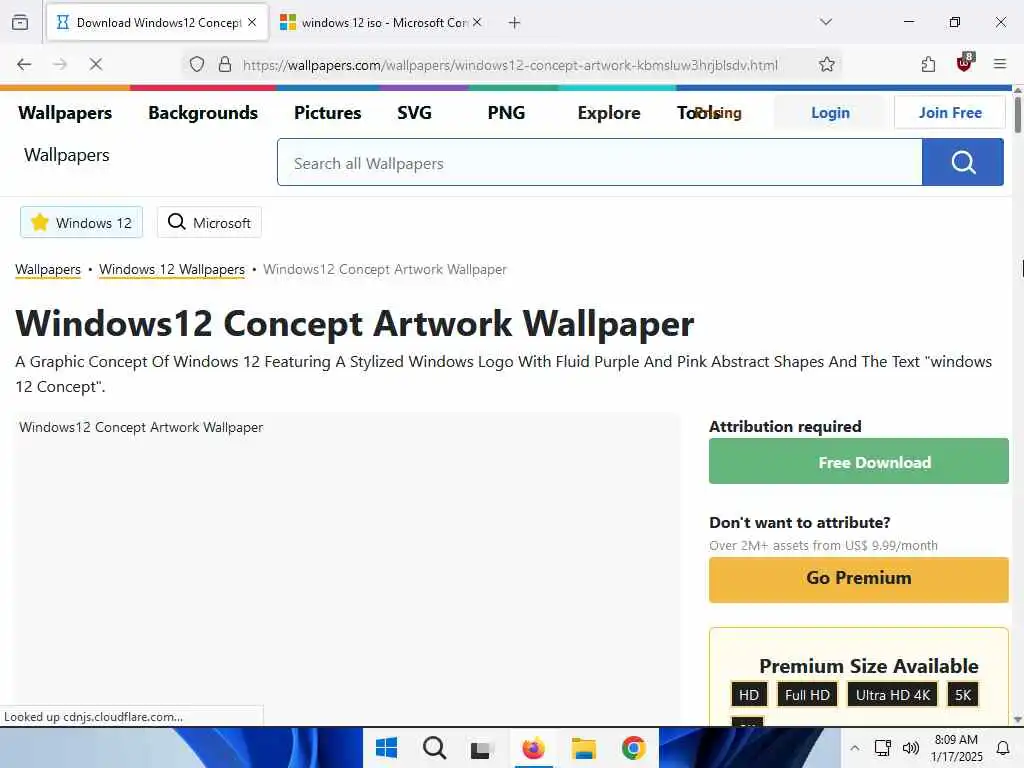Screen dimensions: 1024x768
Task: Click the Login button
Action: pyautogui.click(x=830, y=112)
